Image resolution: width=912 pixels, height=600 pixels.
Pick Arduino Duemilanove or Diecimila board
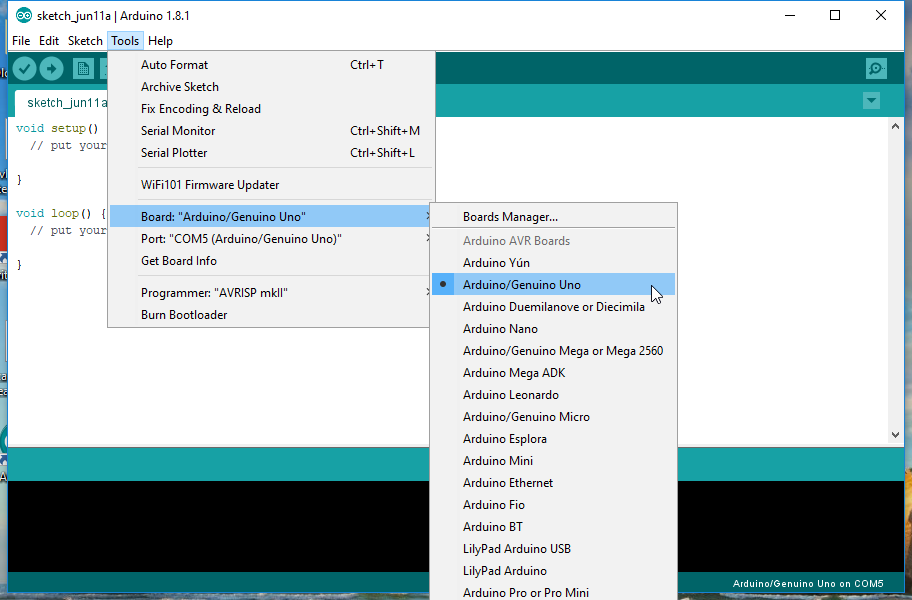click(x=553, y=307)
